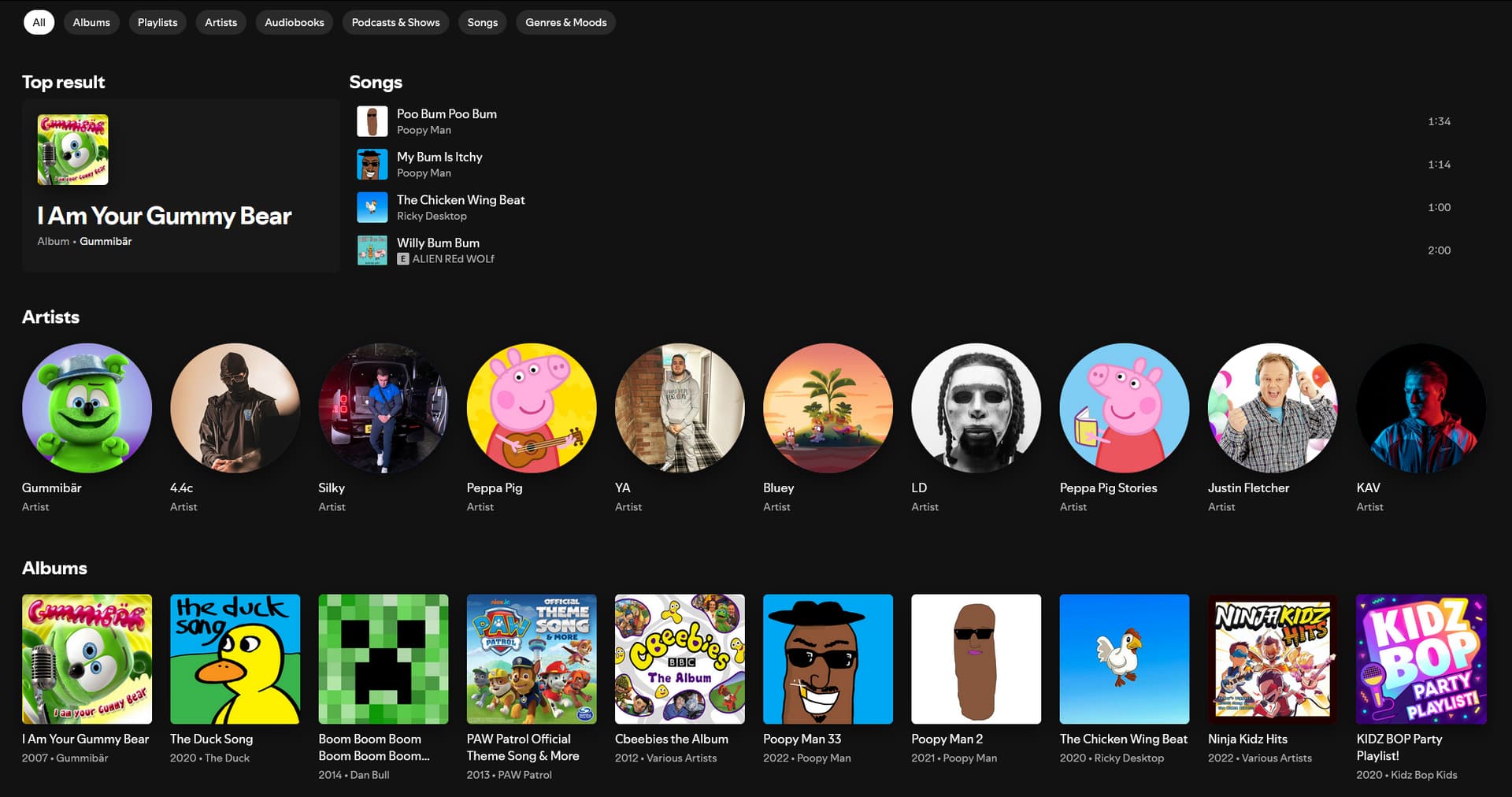The height and width of the screenshot is (797, 1512).
Task: Open the KAV artist avatar
Action: 1421,408
